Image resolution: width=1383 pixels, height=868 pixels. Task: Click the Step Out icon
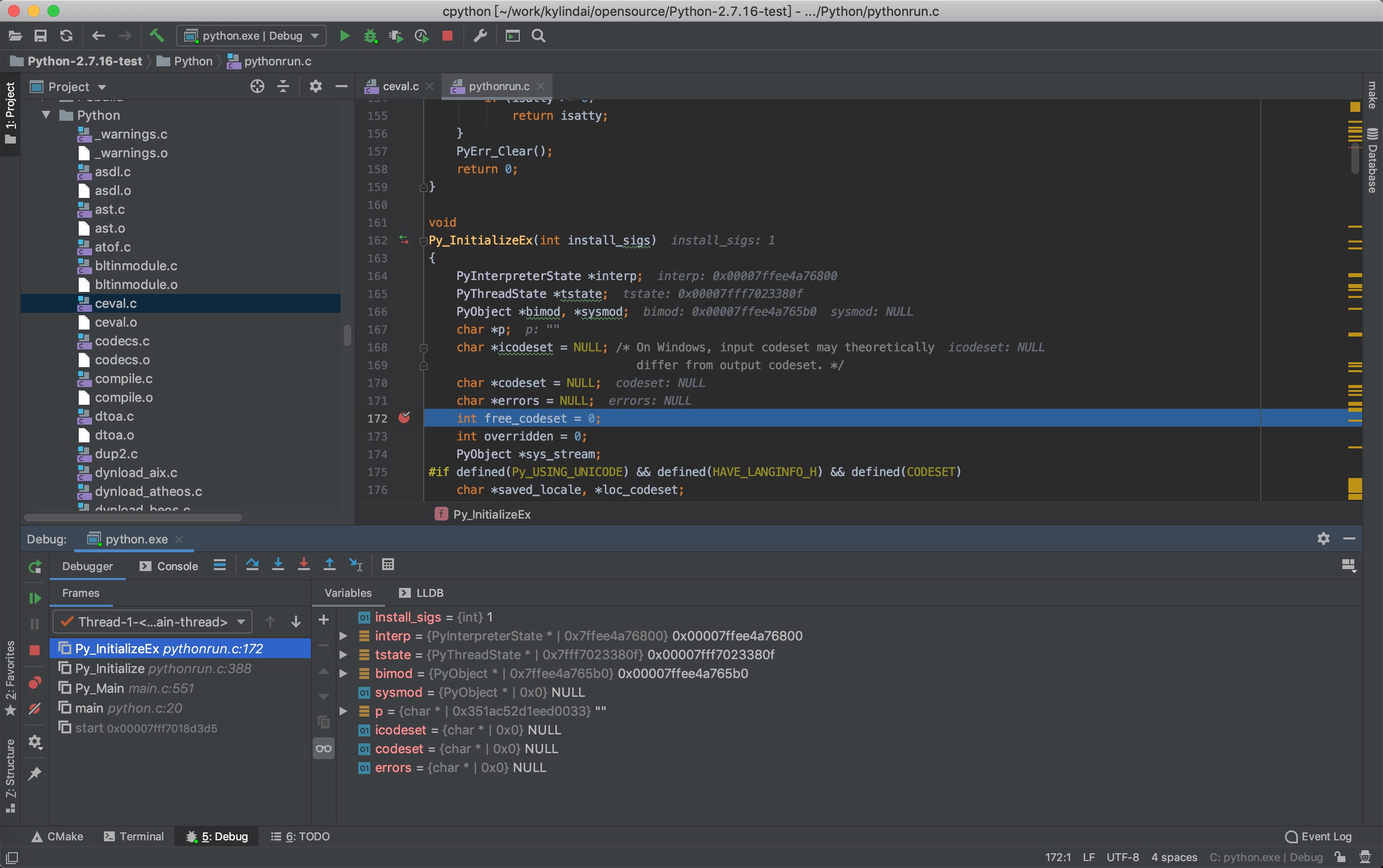point(329,564)
